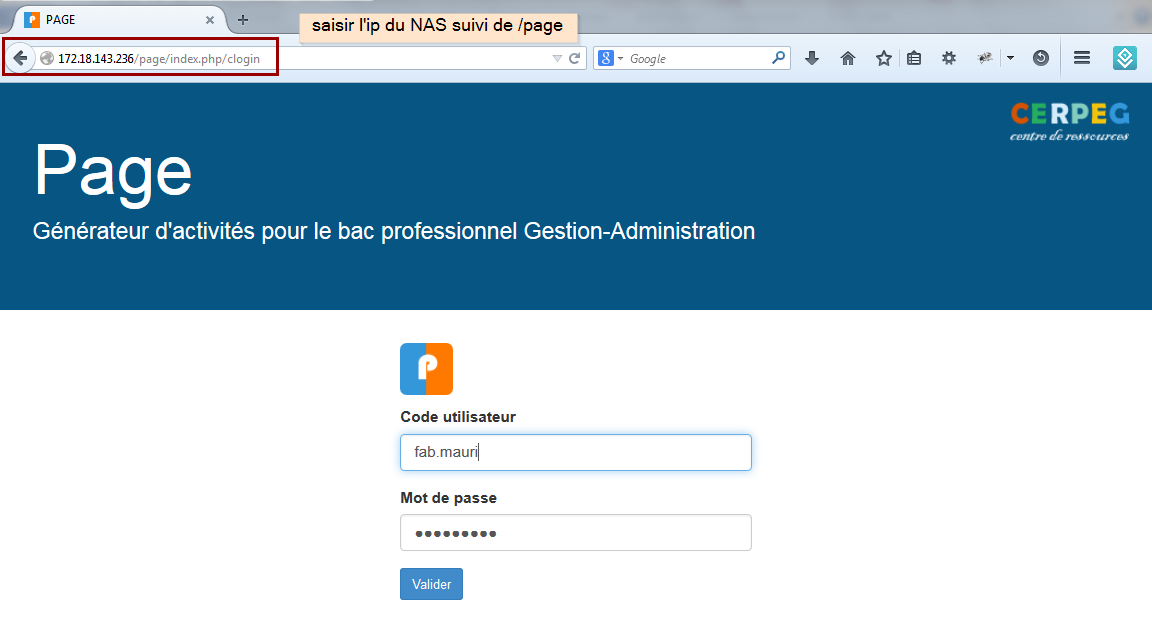Submit the login with the Valider button

click(431, 584)
